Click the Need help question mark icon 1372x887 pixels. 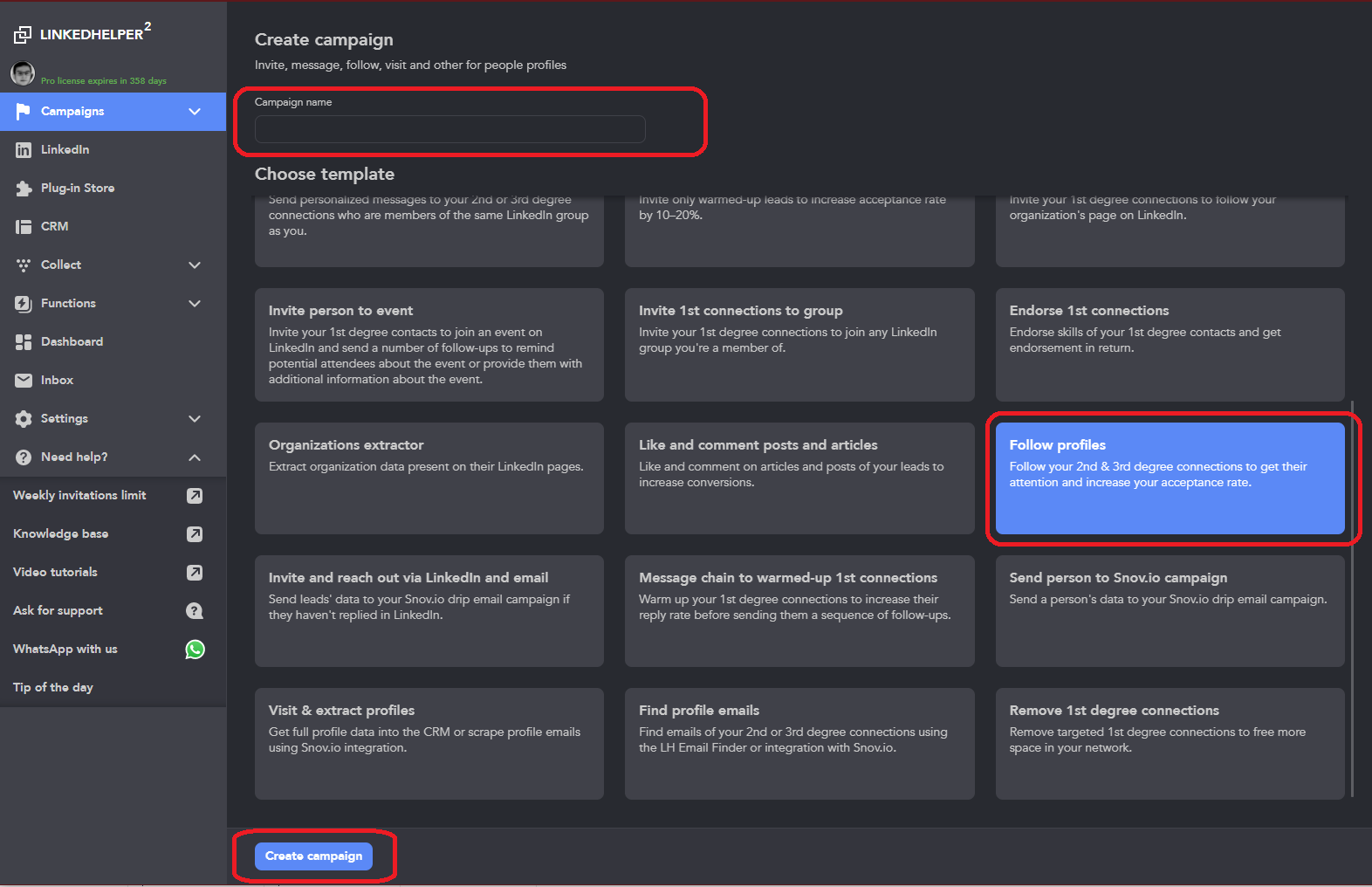tap(24, 457)
